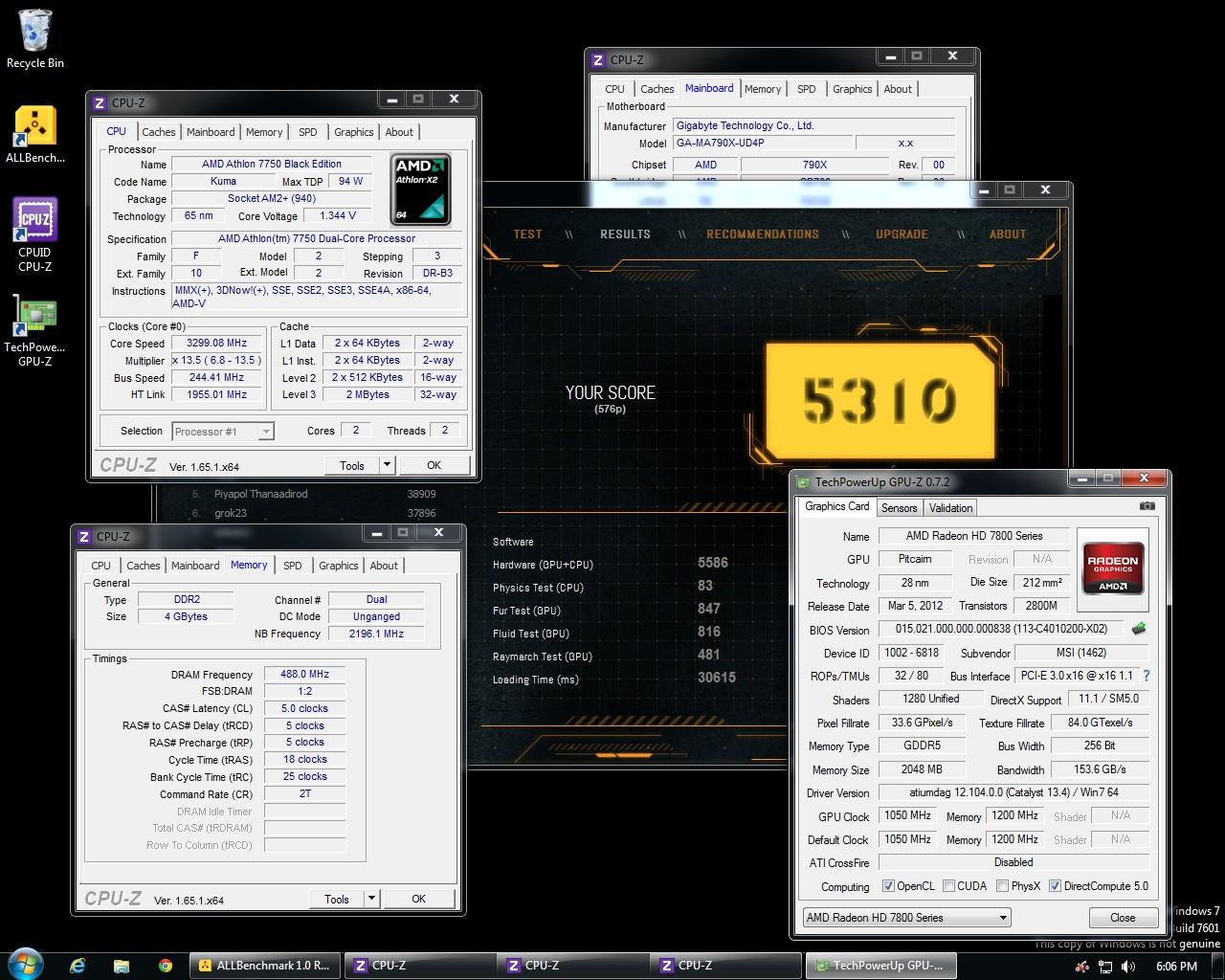Switch to Sensors tab in GPU-Z
The width and height of the screenshot is (1225, 980).
tap(899, 508)
